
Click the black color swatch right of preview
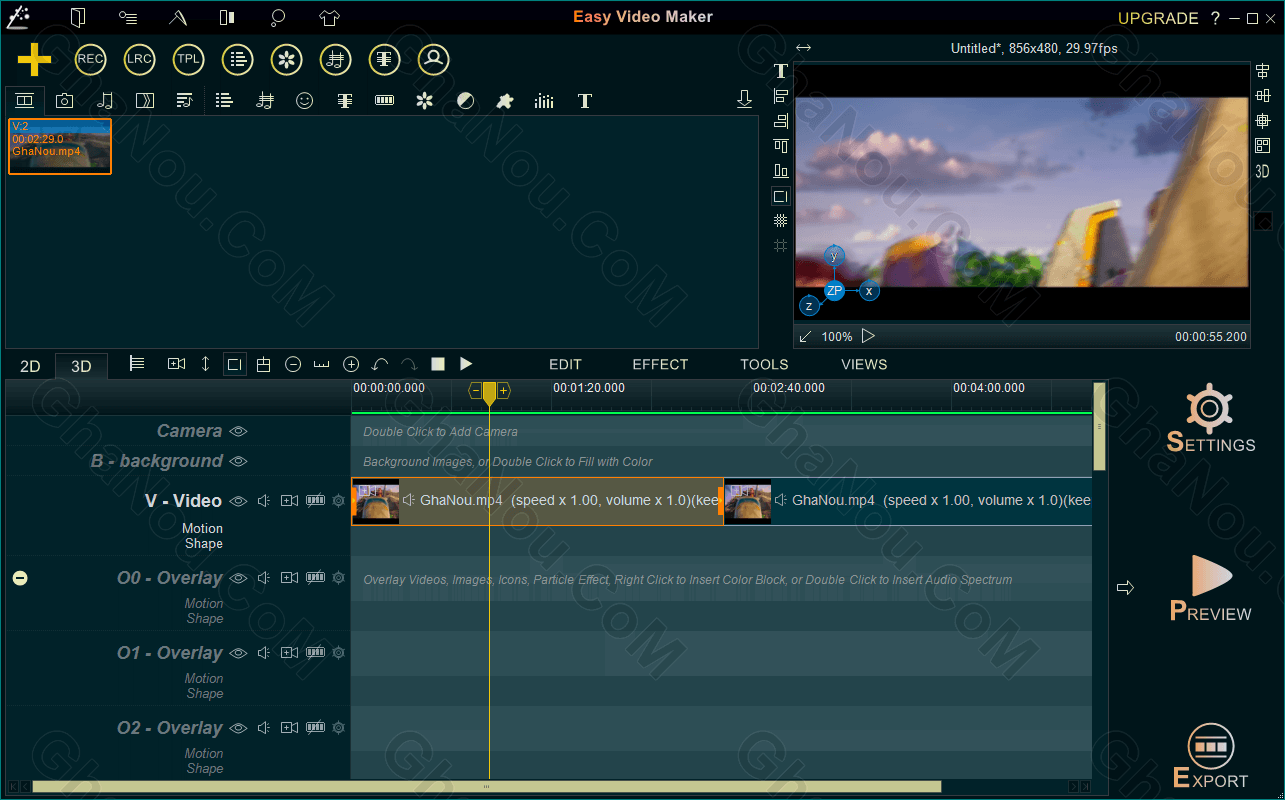(x=1263, y=222)
